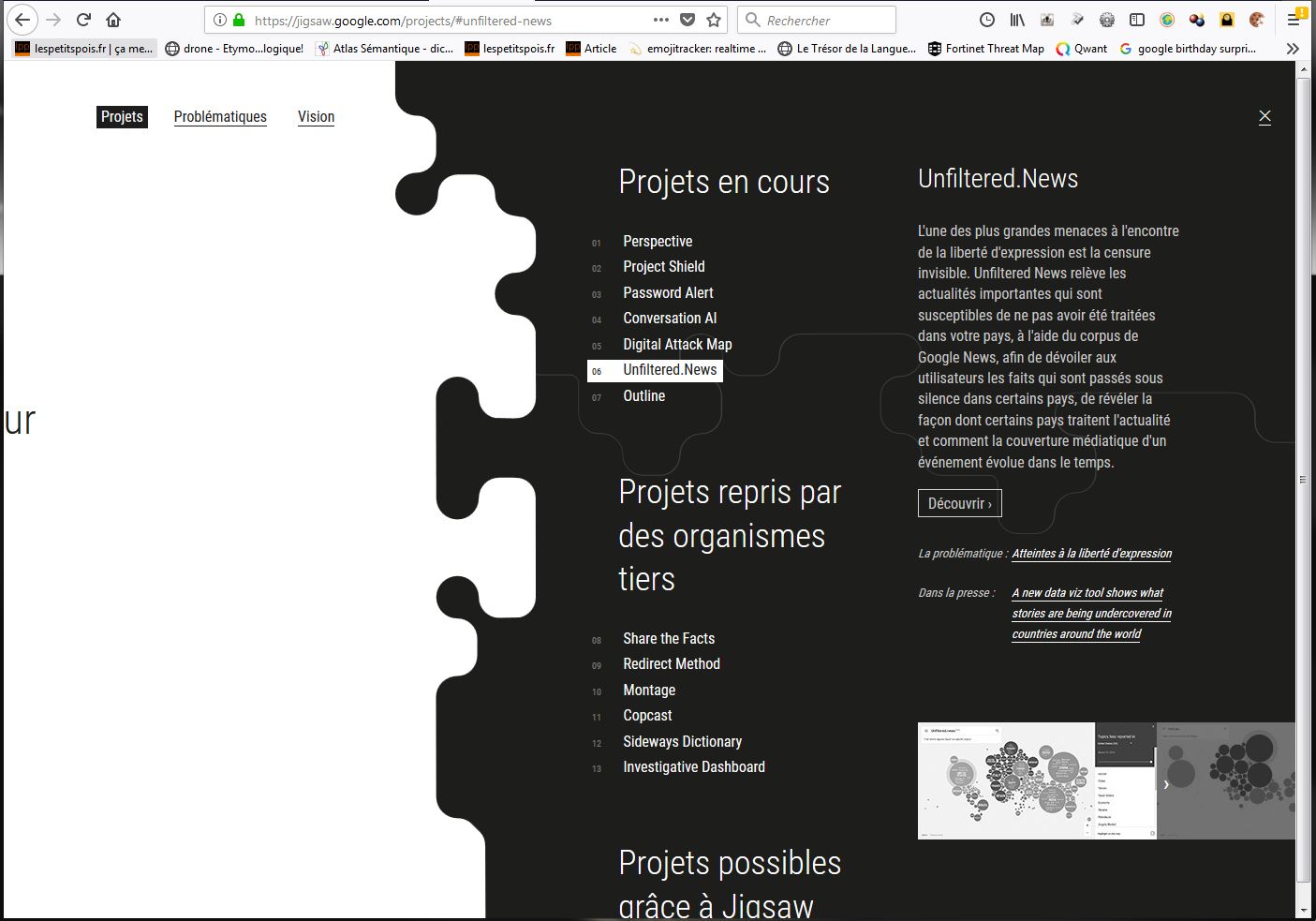Click the picture extension icon beside the library
The height and width of the screenshot is (921, 1316).
coord(1047,20)
